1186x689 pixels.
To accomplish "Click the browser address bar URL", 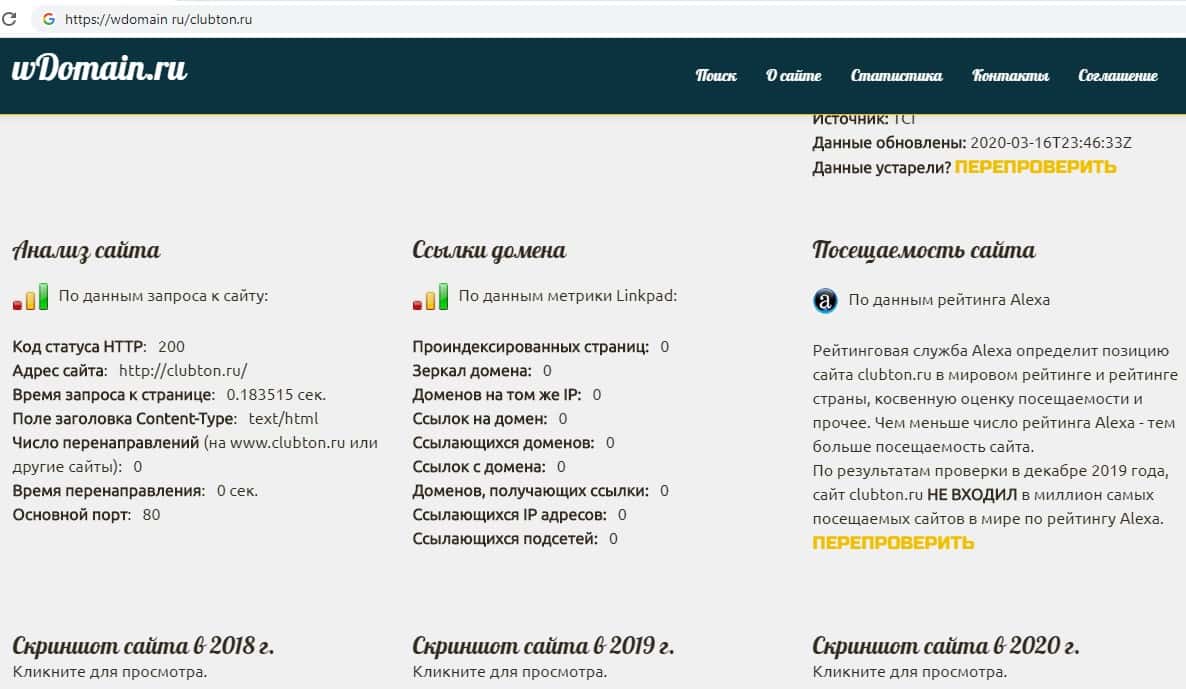I will click(x=158, y=19).
